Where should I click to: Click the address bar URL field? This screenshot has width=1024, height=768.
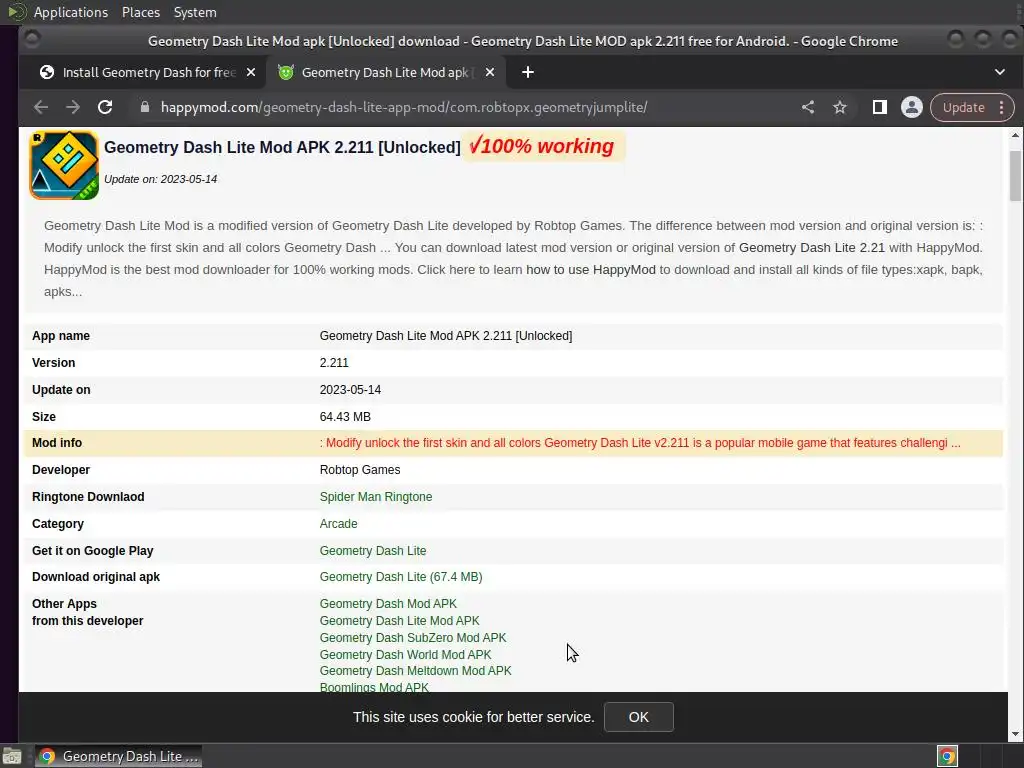[x=404, y=107]
